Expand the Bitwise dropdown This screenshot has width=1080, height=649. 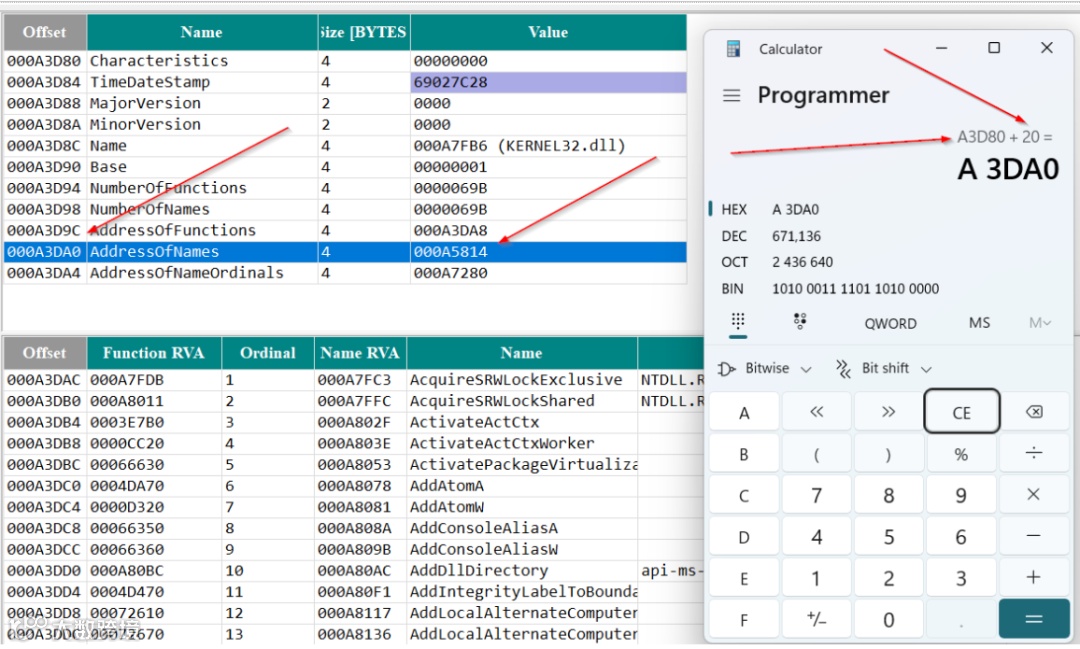[765, 369]
